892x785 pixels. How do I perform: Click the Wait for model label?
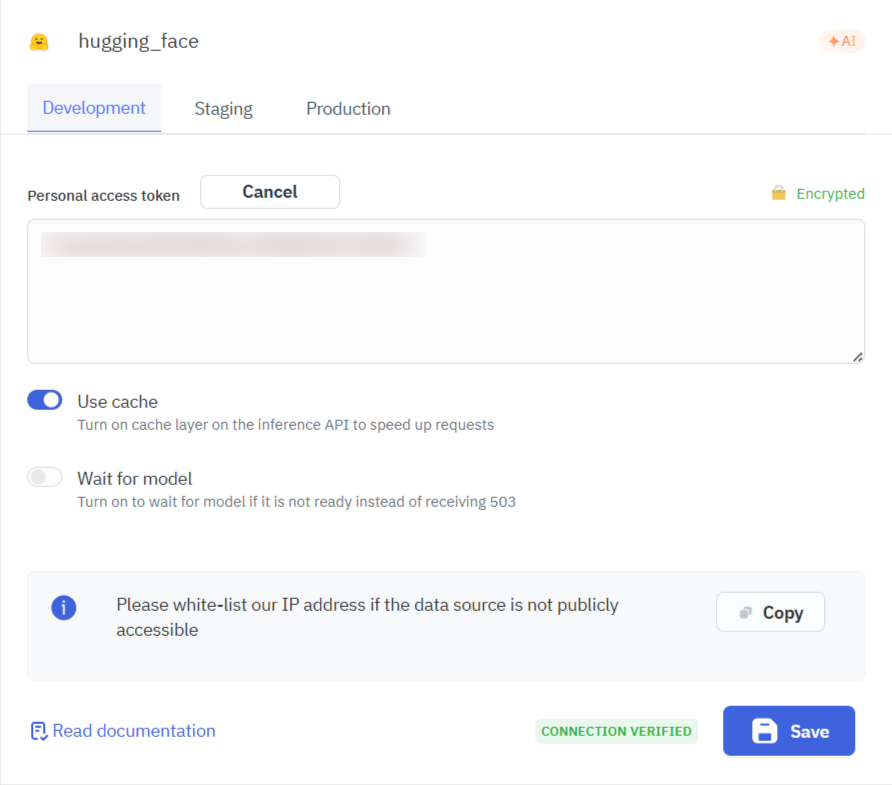click(135, 478)
